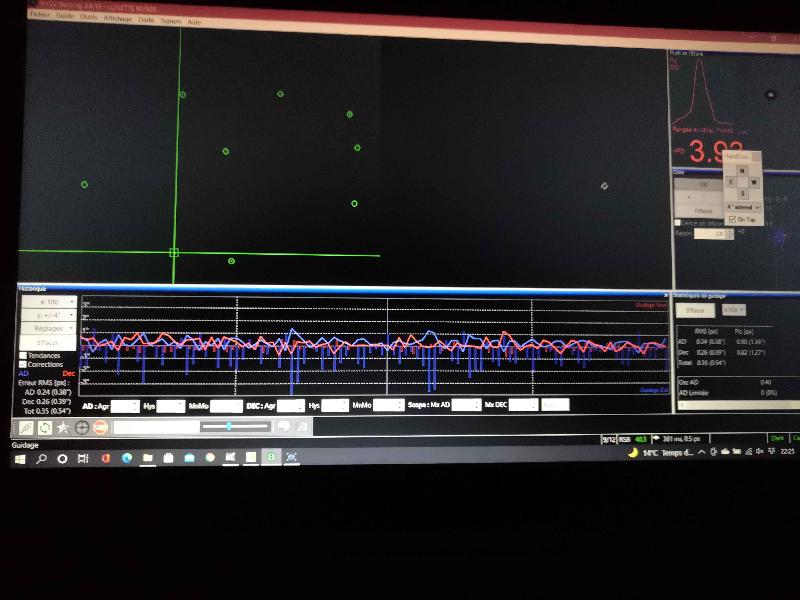Toggle the On Top checkbox

pyautogui.click(x=732, y=219)
